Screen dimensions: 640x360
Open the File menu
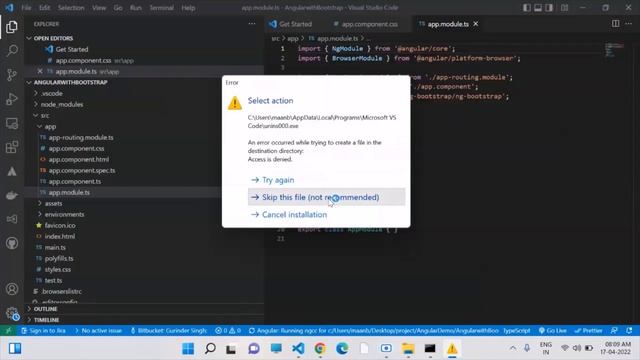[26, 8]
